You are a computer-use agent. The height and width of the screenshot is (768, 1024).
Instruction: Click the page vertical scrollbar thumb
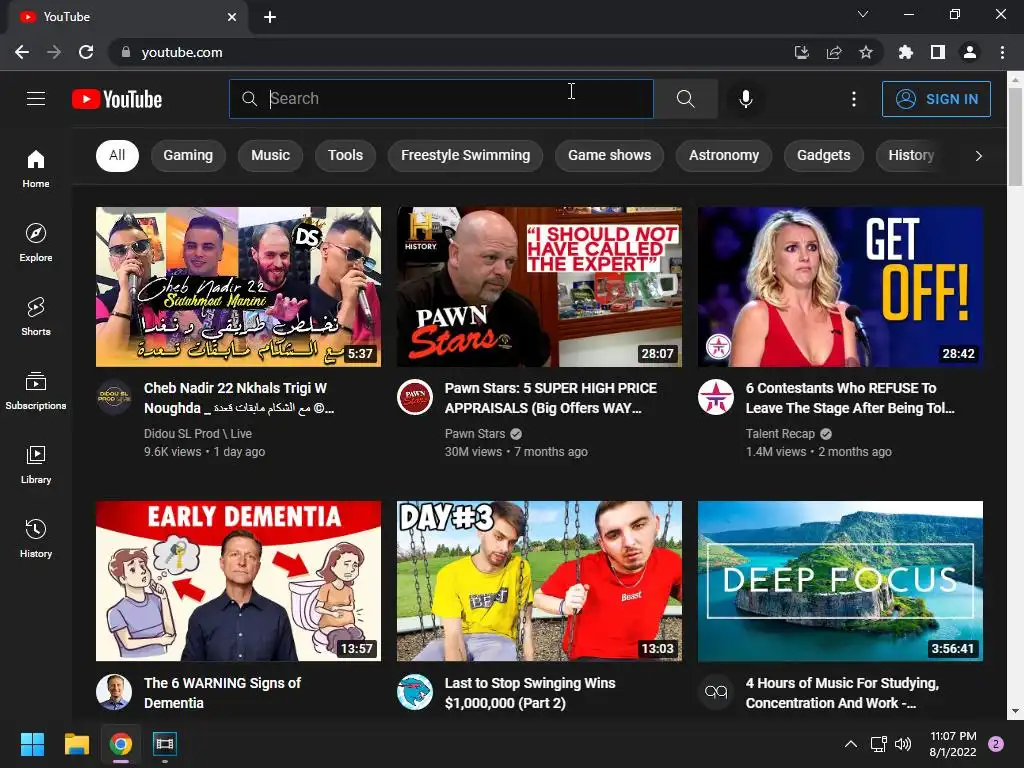click(1016, 136)
